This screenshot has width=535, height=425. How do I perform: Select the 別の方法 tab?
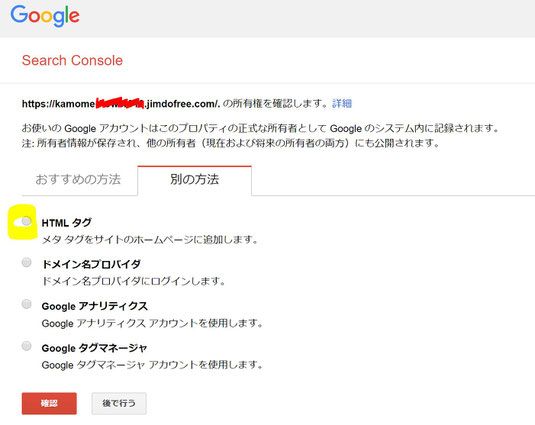coord(194,179)
